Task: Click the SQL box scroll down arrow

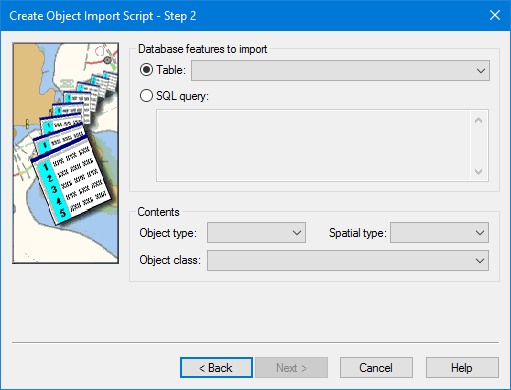Action: [479, 172]
